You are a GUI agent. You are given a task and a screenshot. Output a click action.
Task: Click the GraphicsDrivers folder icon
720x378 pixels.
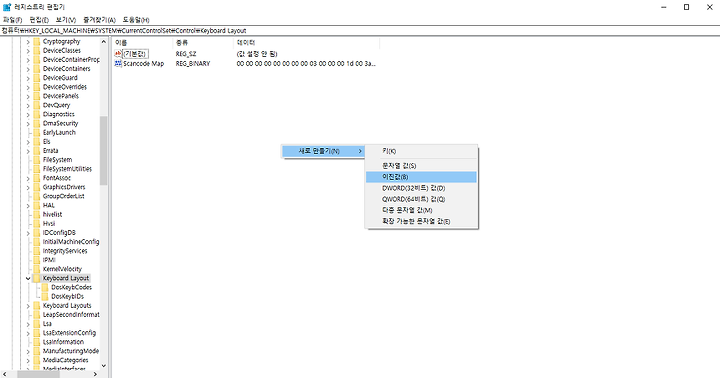37,187
